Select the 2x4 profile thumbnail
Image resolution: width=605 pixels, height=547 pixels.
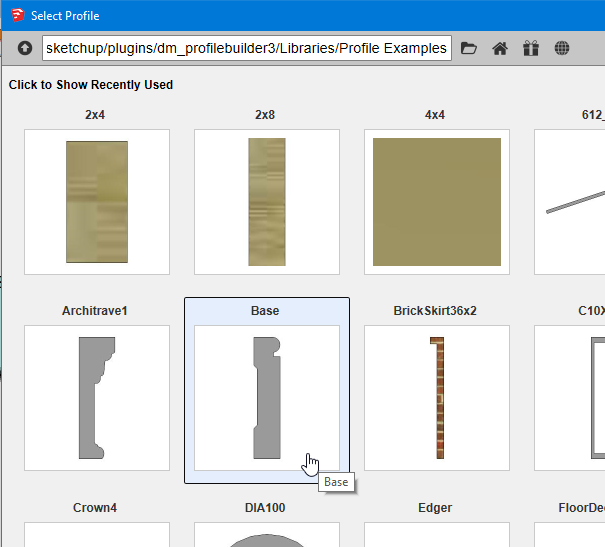[x=97, y=202]
